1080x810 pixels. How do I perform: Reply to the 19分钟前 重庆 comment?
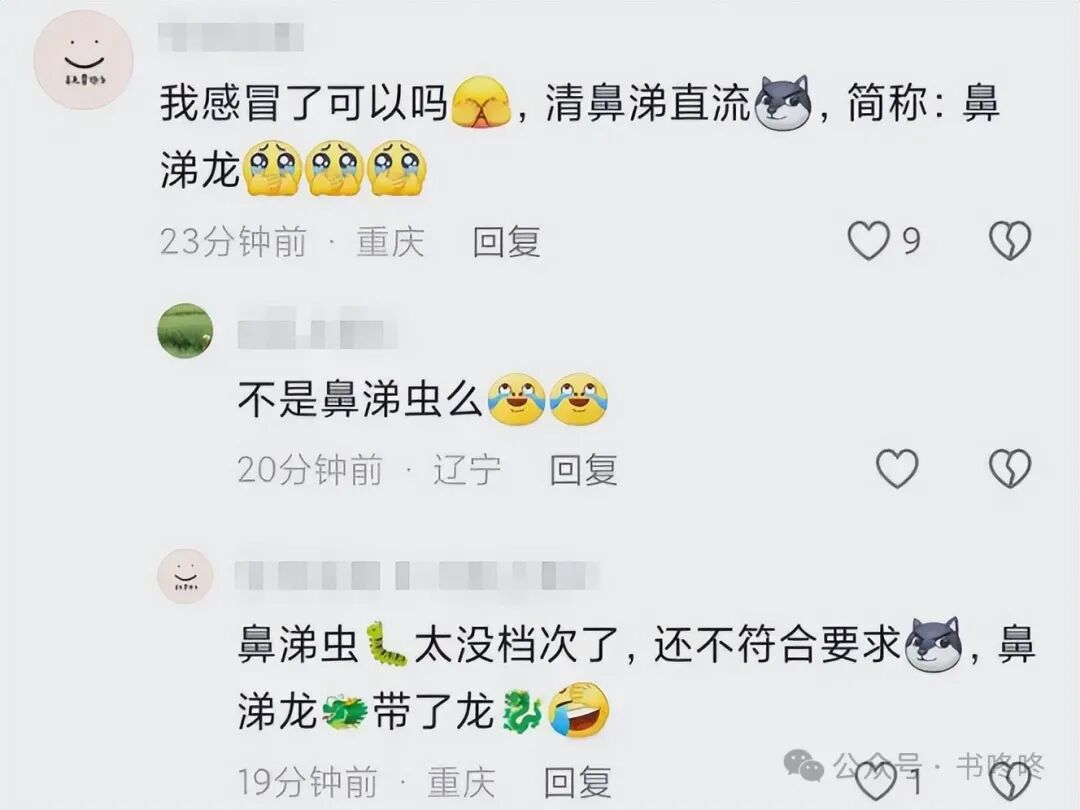tap(578, 782)
